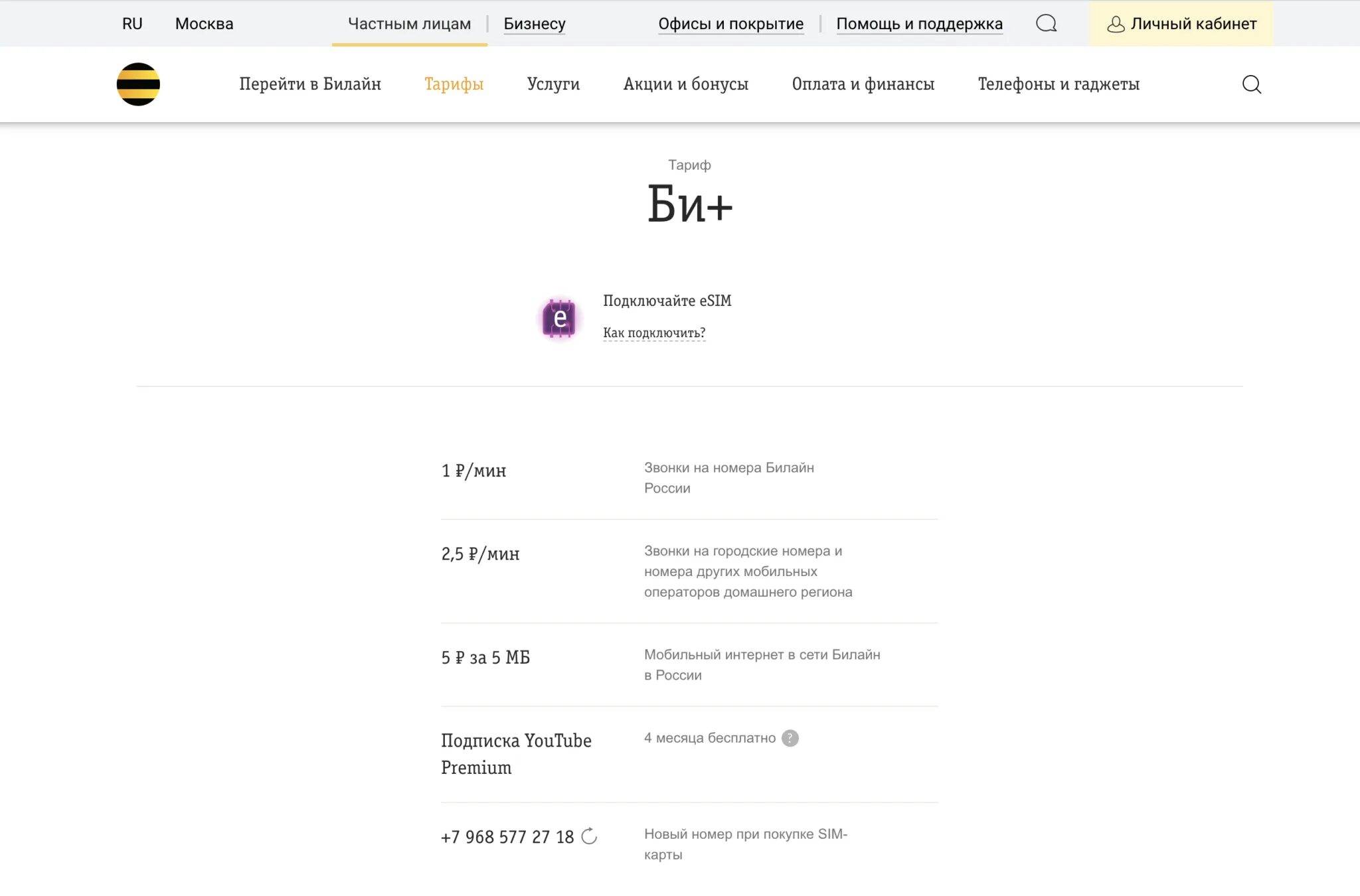Click Новый номер при покупке SIM-карты text
Image resolution: width=1360 pixels, height=896 pixels.
[745, 844]
